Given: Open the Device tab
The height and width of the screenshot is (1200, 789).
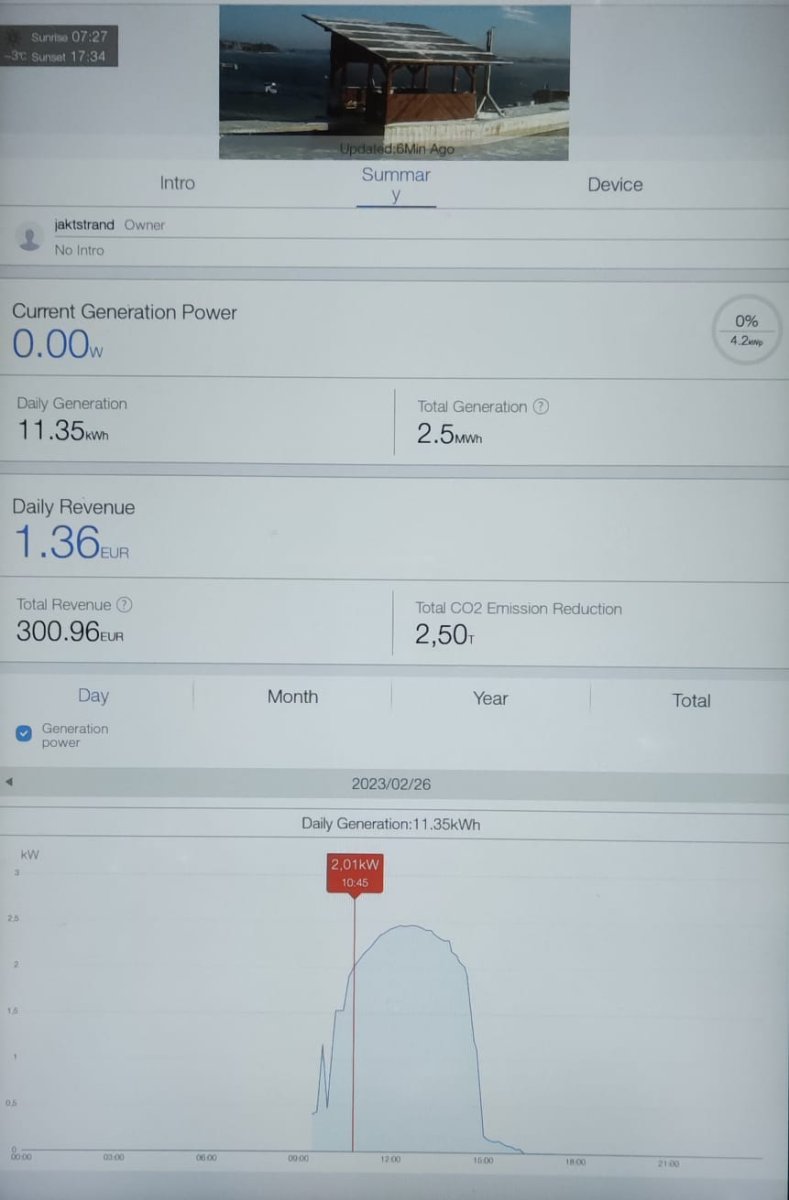Looking at the screenshot, I should coord(615,184).
